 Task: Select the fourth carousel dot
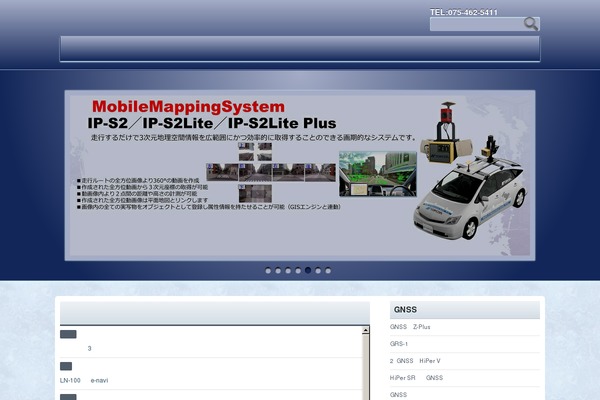click(x=298, y=271)
